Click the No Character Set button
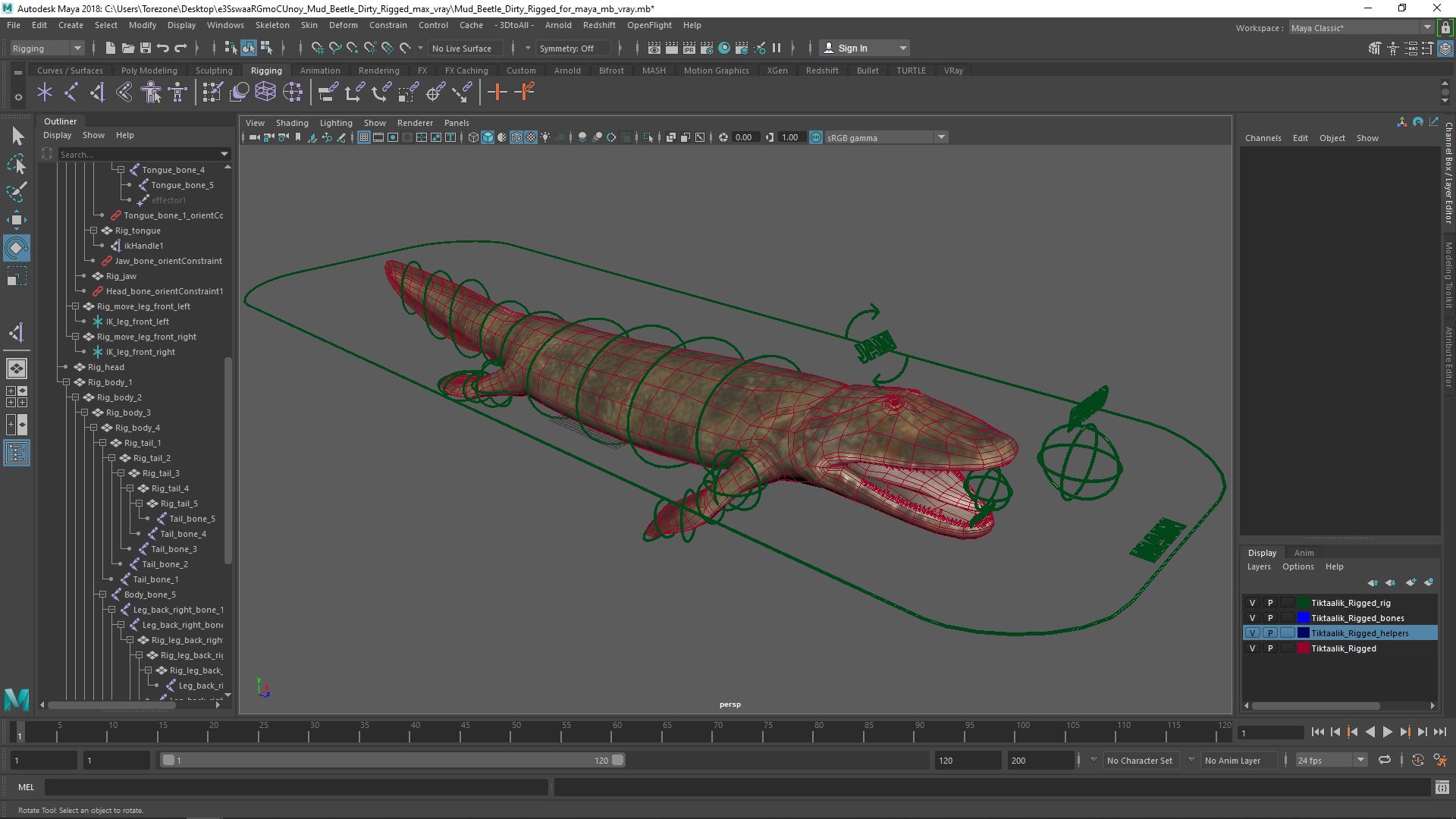 click(1139, 760)
